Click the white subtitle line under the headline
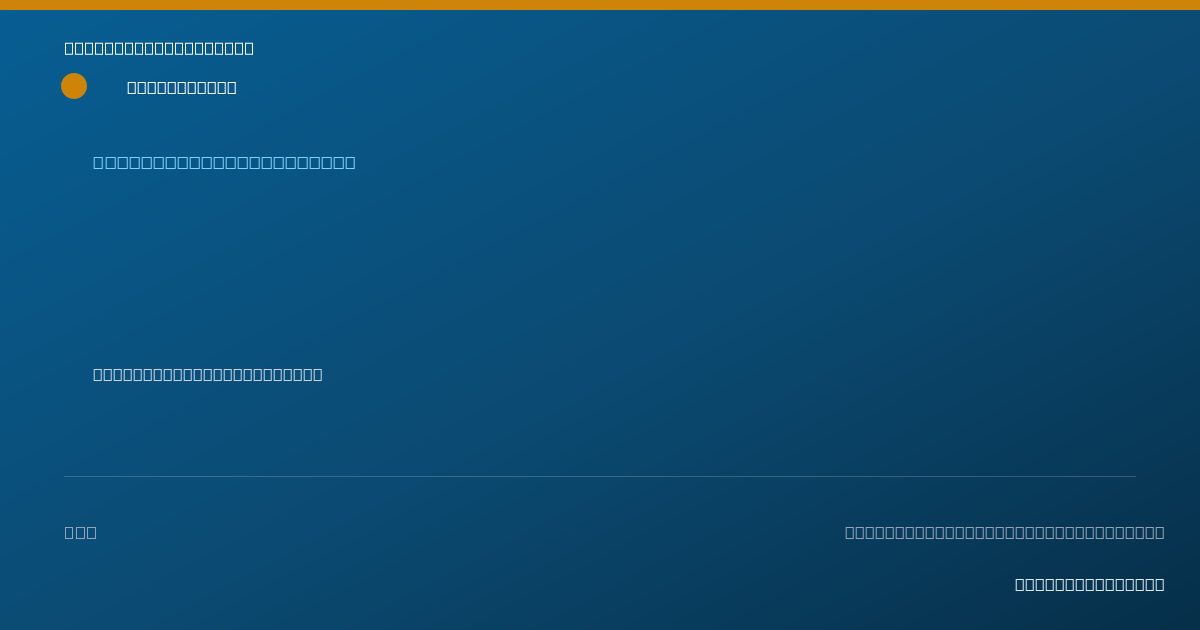The width and height of the screenshot is (1200, 630). click(x=208, y=374)
